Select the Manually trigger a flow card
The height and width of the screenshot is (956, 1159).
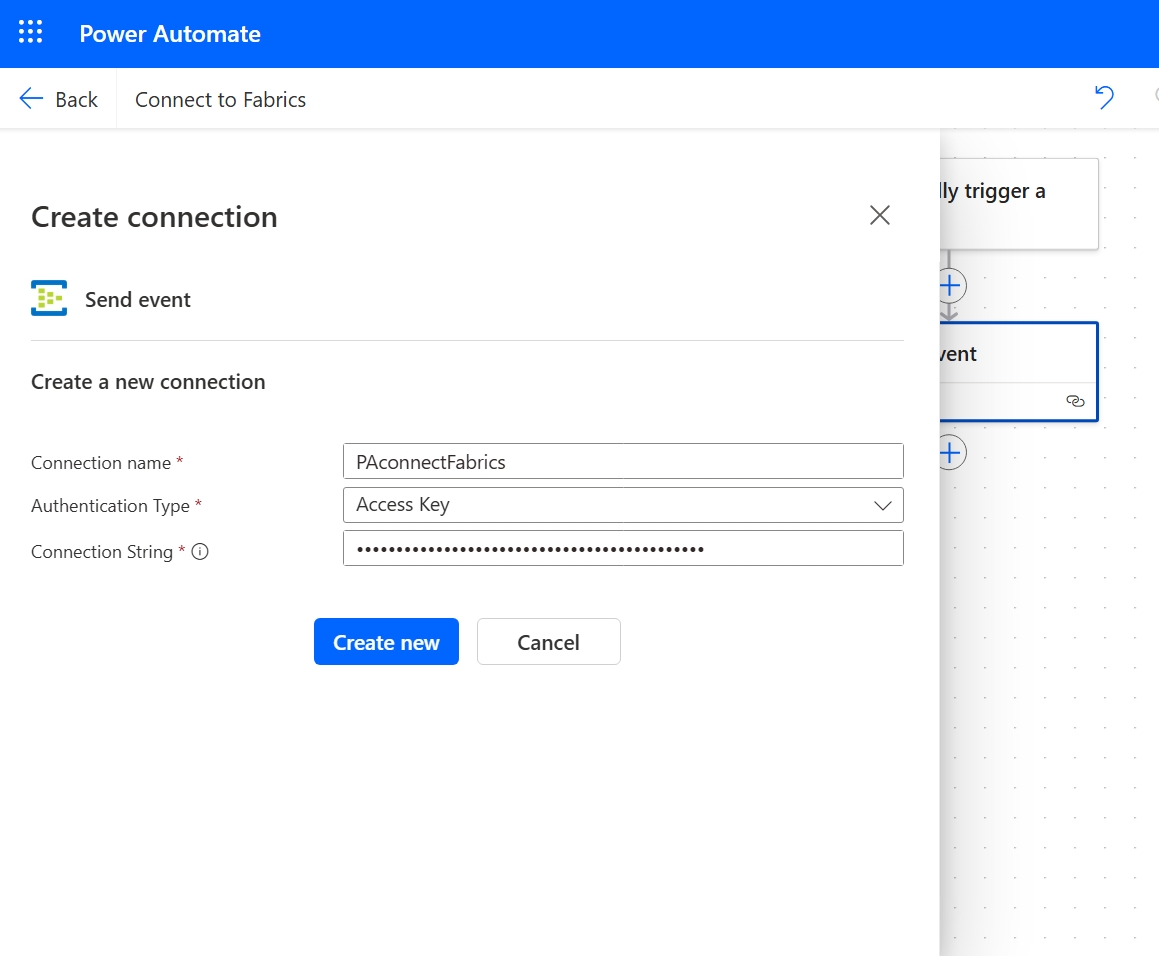click(1020, 200)
